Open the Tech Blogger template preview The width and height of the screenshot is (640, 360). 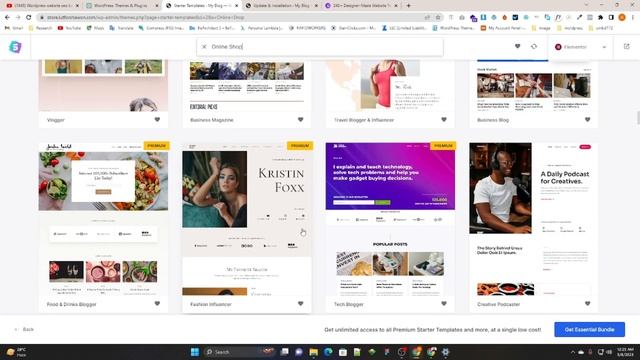pos(390,219)
